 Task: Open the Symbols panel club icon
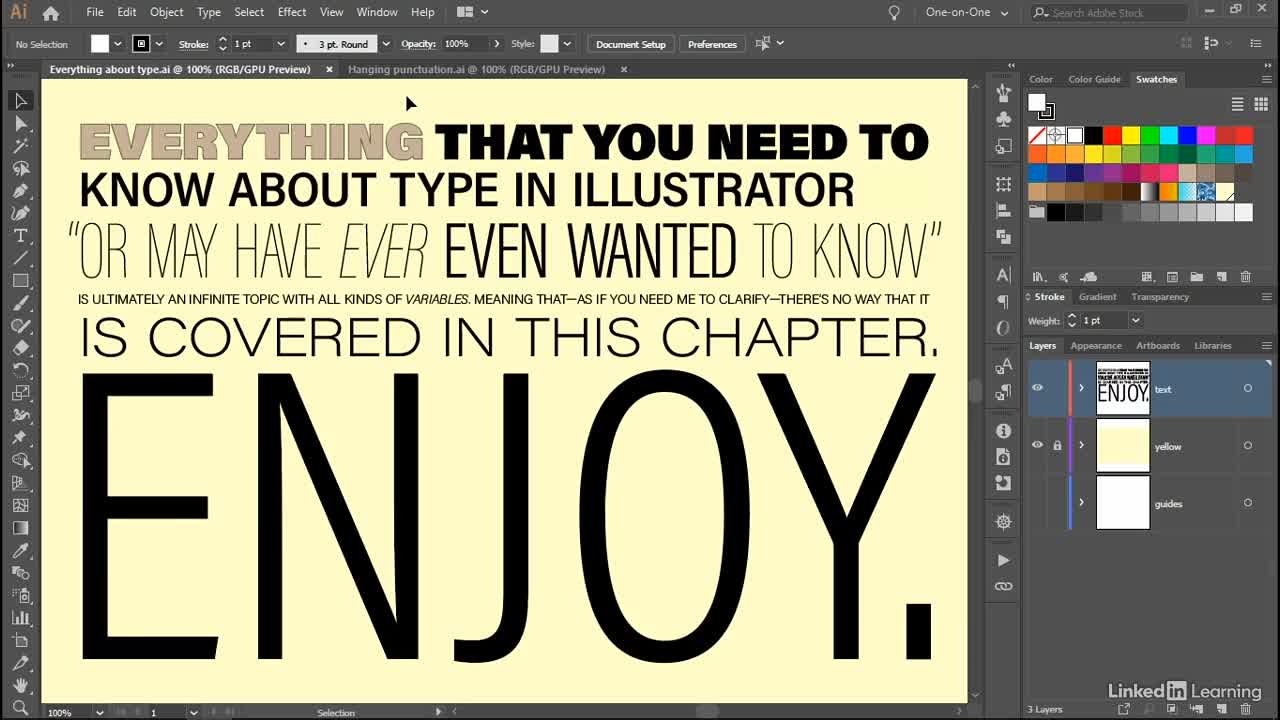coord(1004,119)
